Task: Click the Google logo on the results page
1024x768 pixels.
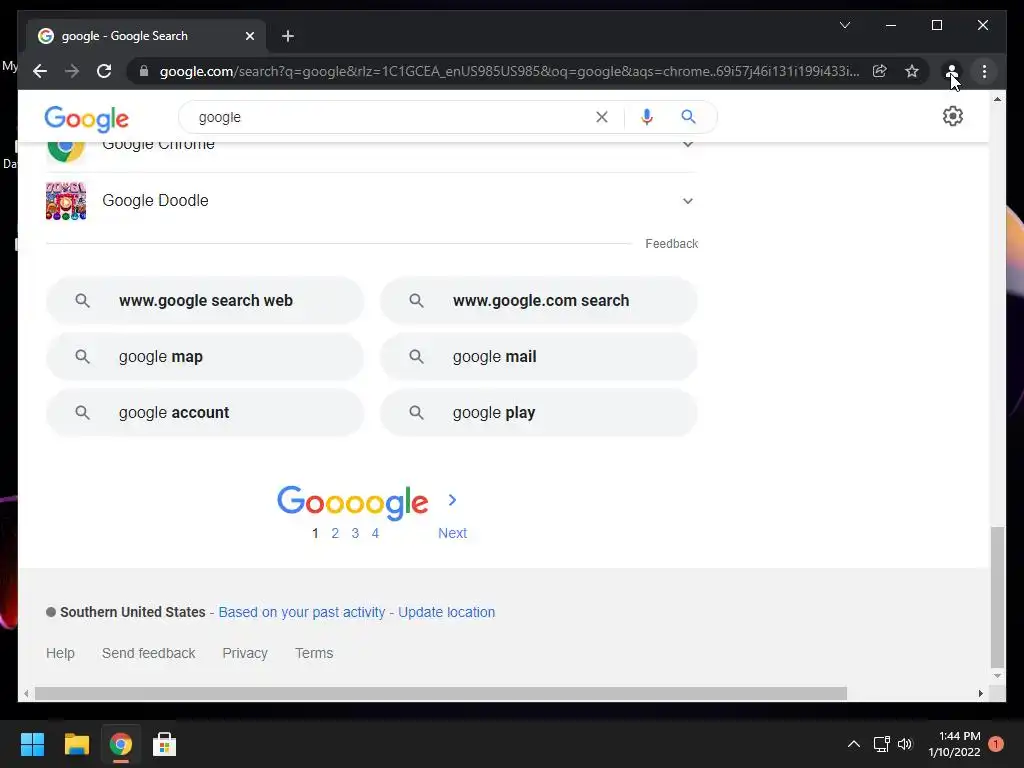Action: [87, 118]
